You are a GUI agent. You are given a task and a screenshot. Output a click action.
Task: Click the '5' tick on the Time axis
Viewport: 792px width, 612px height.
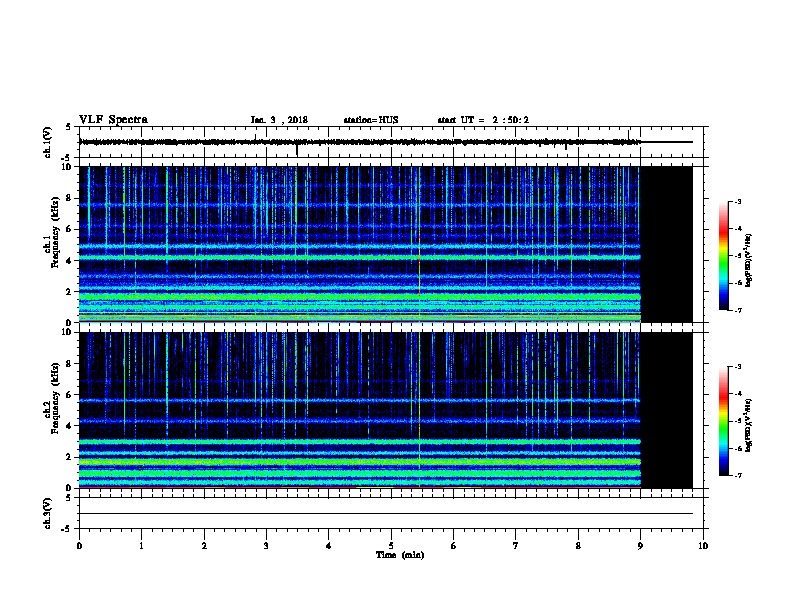coord(391,546)
